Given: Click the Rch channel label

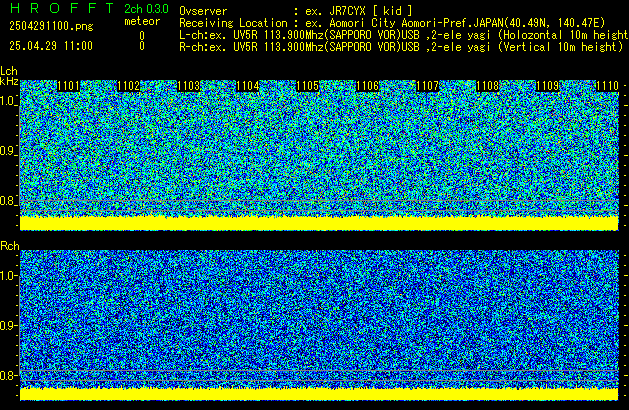Looking at the screenshot, I should pyautogui.click(x=10, y=246).
